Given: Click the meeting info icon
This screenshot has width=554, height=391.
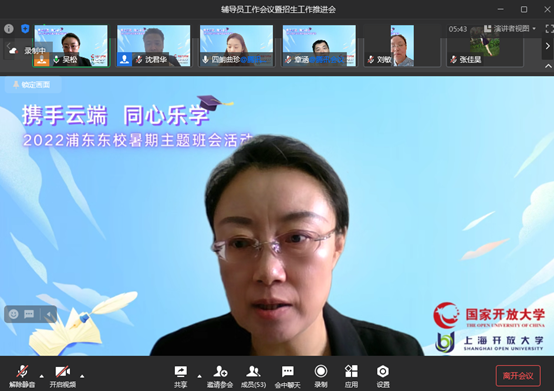Looking at the screenshot, I should pos(9,29).
